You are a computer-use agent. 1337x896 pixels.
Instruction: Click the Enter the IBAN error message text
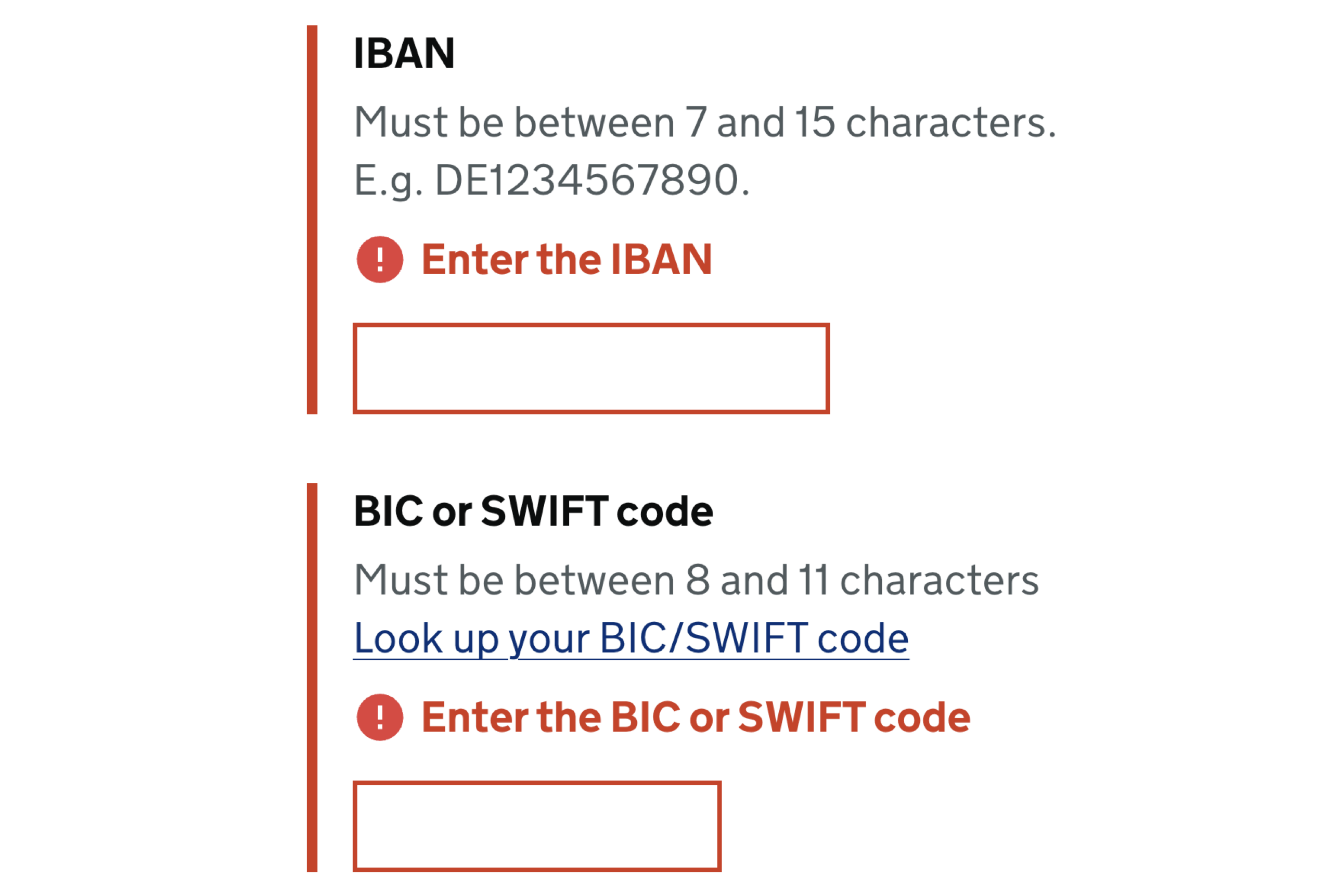tap(569, 260)
